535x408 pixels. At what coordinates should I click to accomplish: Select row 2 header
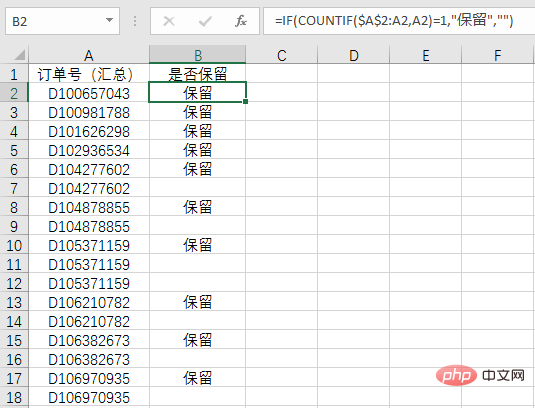click(14, 92)
